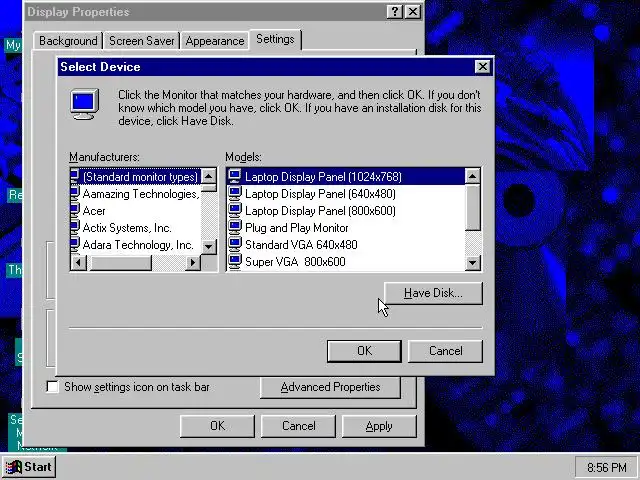Choose Plug and Play Monitor model

(x=346, y=227)
